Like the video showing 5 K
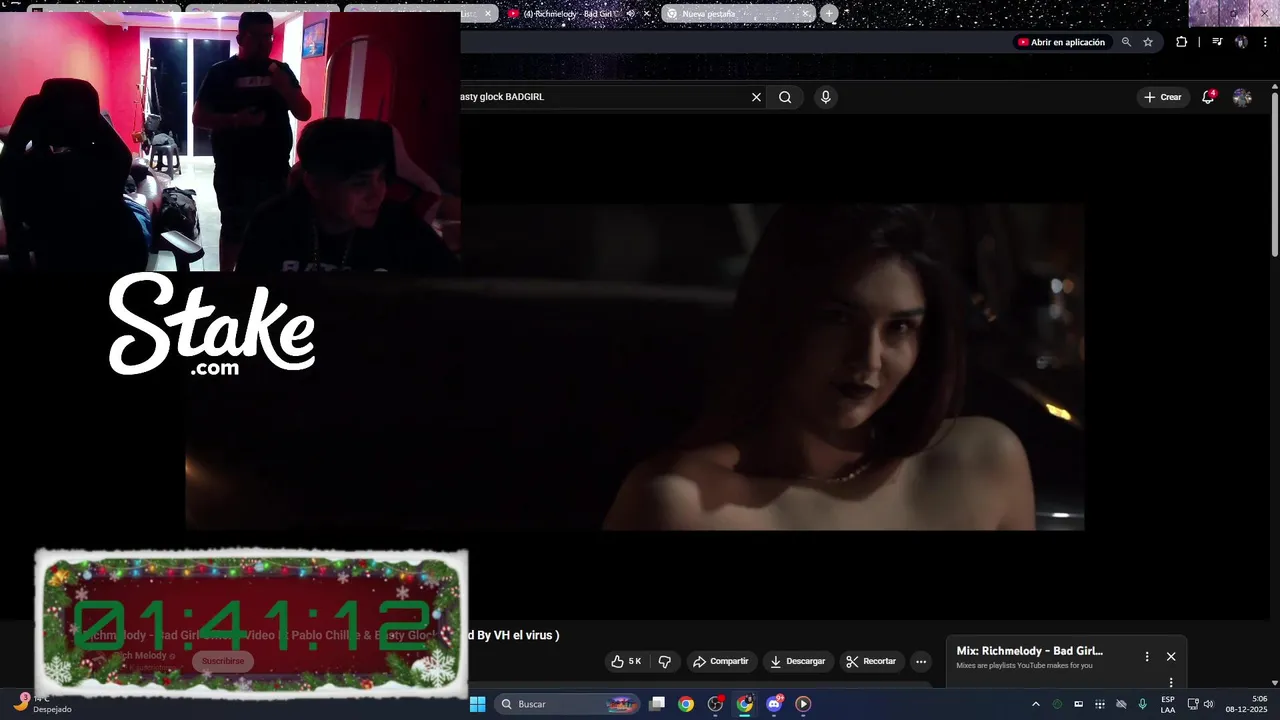The width and height of the screenshot is (1280, 720). (627, 661)
